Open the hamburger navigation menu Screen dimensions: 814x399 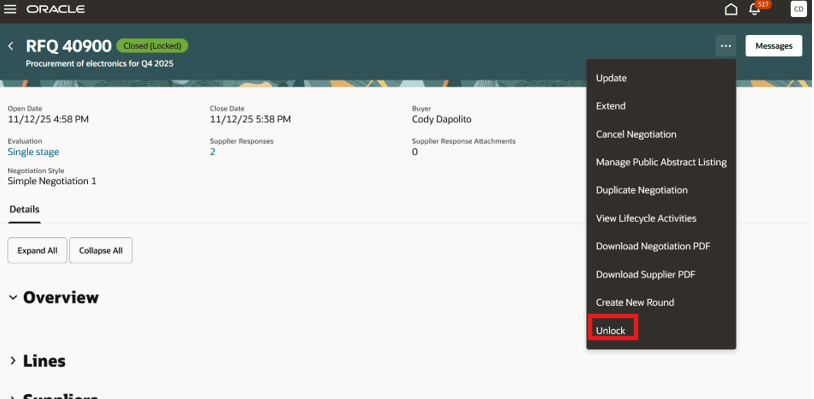point(10,9)
